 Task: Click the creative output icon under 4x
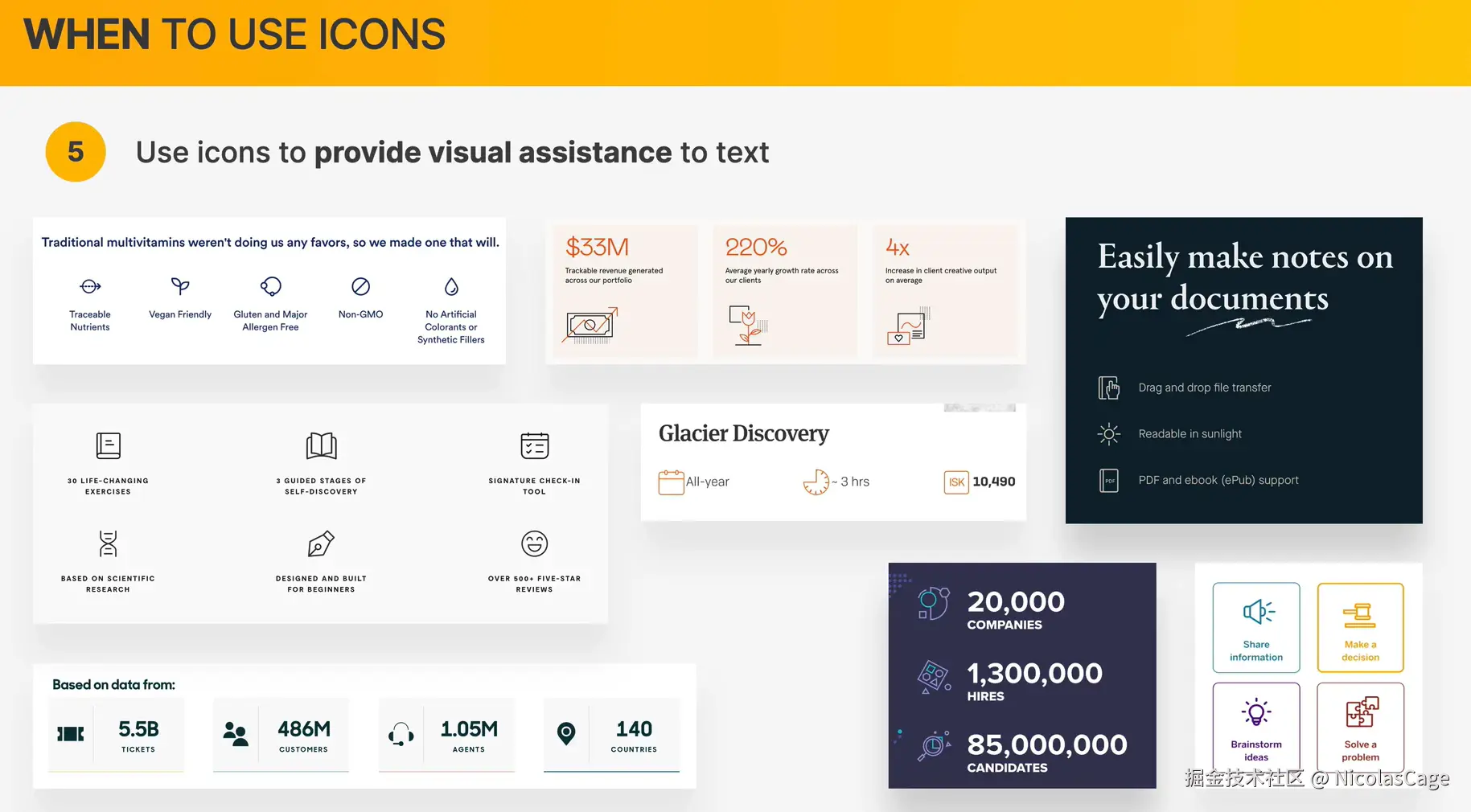click(909, 326)
